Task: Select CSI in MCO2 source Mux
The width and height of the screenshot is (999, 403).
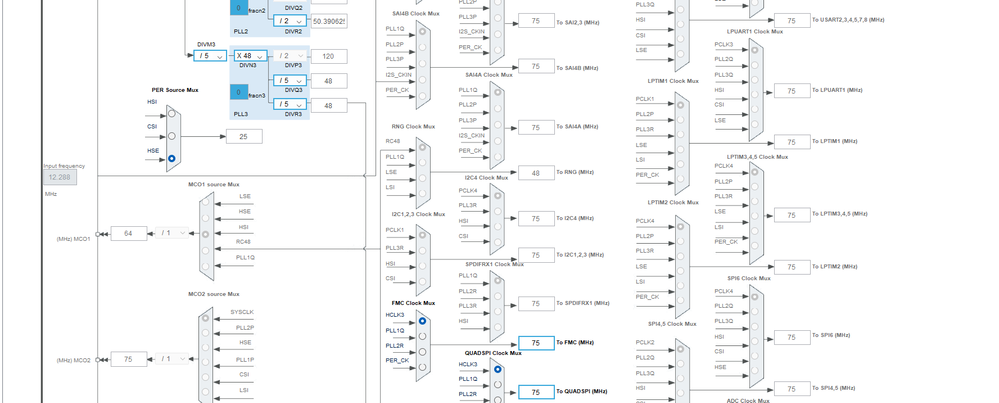Action: click(205, 379)
